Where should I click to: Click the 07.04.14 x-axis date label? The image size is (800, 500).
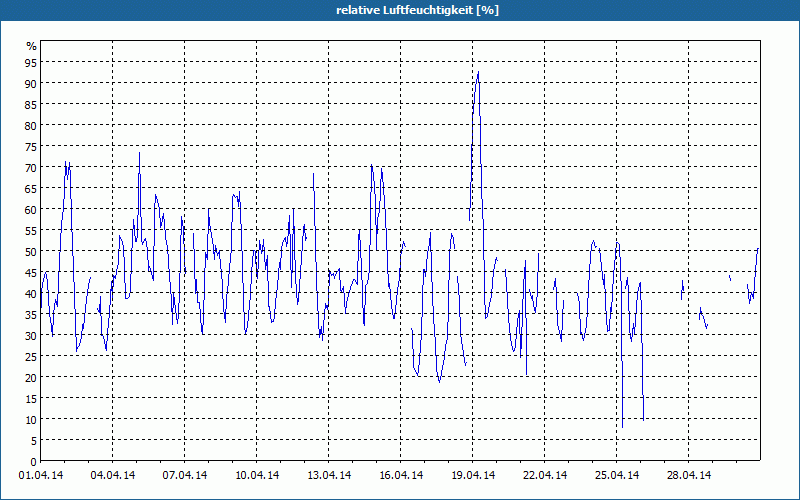click(185, 476)
